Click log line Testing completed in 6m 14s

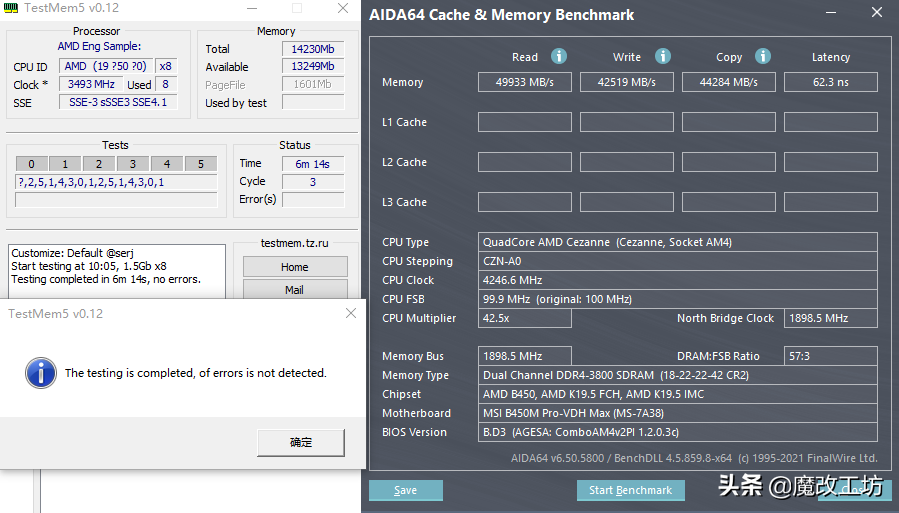click(x=106, y=279)
